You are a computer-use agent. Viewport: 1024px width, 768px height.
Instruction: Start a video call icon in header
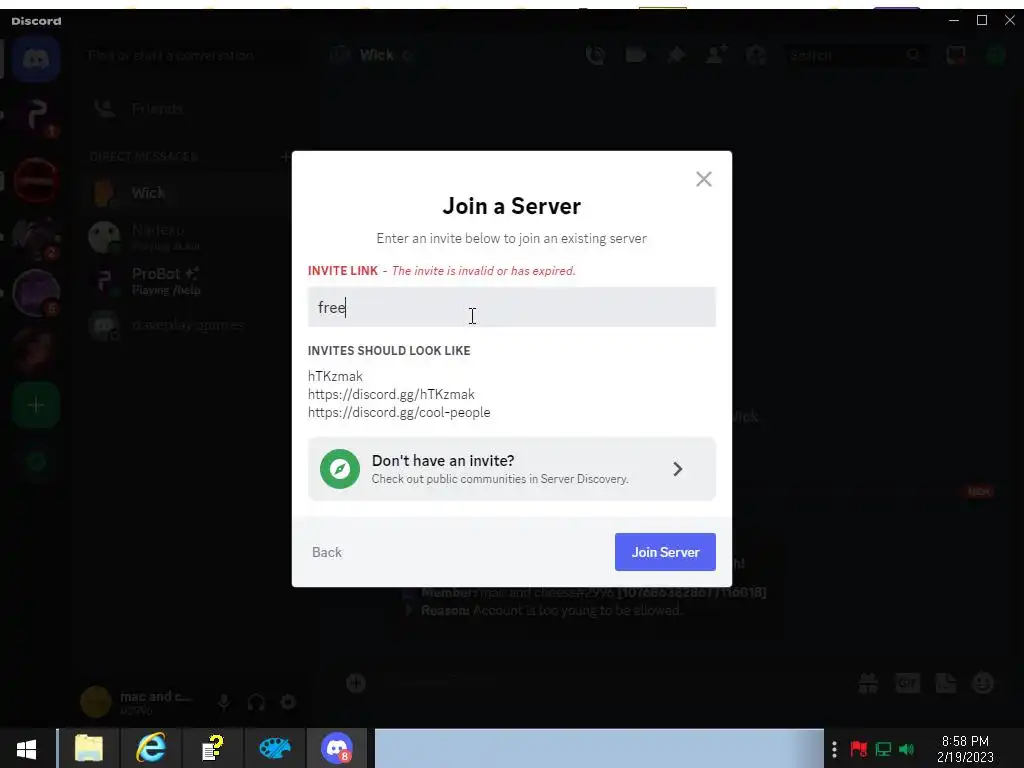pyautogui.click(x=635, y=56)
